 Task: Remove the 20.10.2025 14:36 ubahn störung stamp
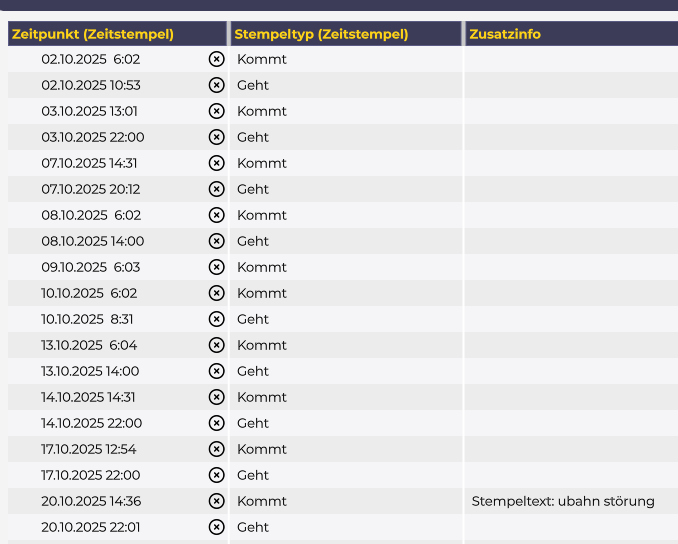[216, 501]
